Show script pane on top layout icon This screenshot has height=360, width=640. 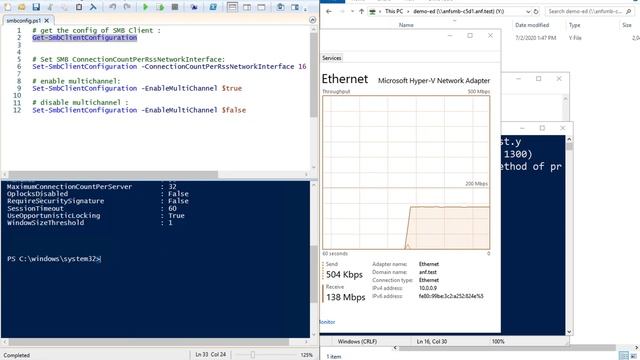pos(232,7)
